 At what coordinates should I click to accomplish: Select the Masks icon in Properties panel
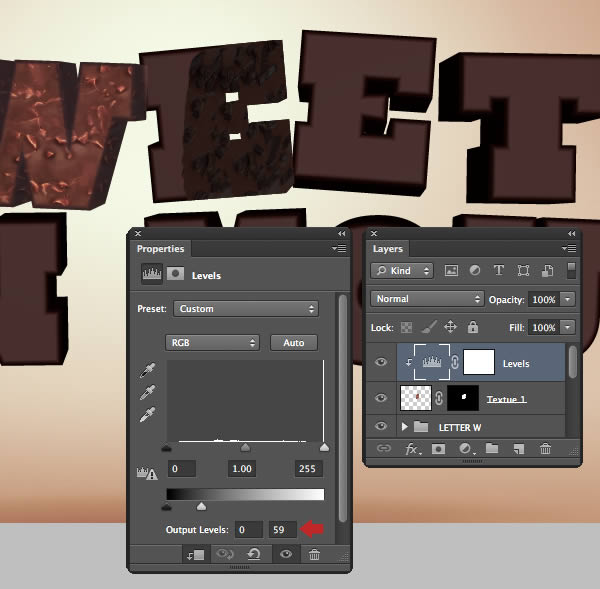(x=176, y=274)
